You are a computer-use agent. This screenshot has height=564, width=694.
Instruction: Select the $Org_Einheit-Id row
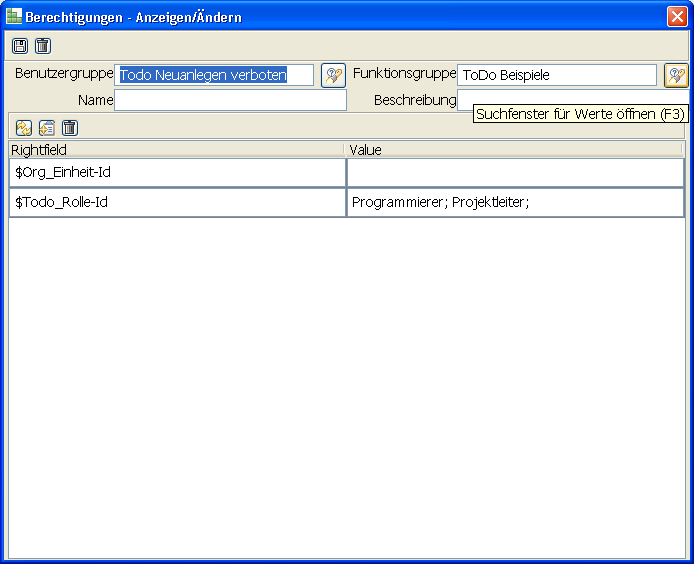click(177, 172)
